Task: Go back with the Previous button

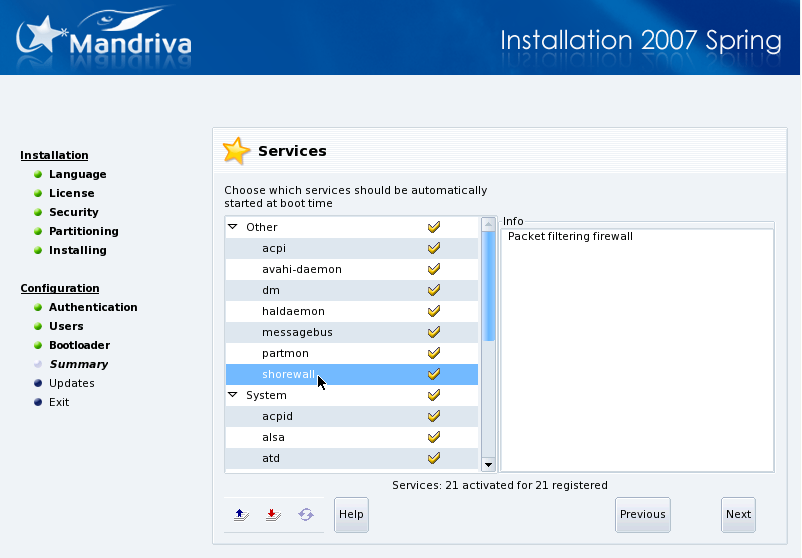Action: (642, 515)
